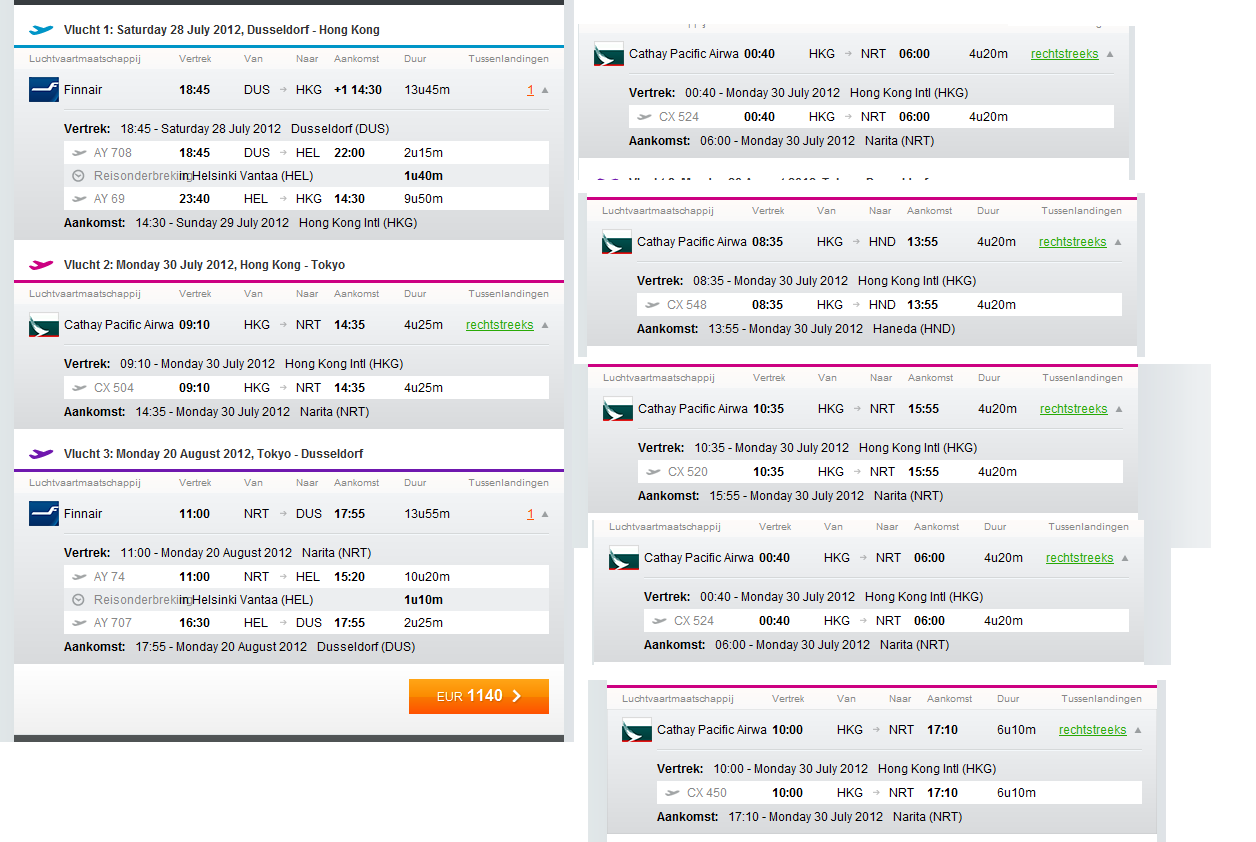The height and width of the screenshot is (842, 1256).
Task: Collapse the triangle beside rechtstreeks on 08:35 row
Action: tap(1118, 242)
